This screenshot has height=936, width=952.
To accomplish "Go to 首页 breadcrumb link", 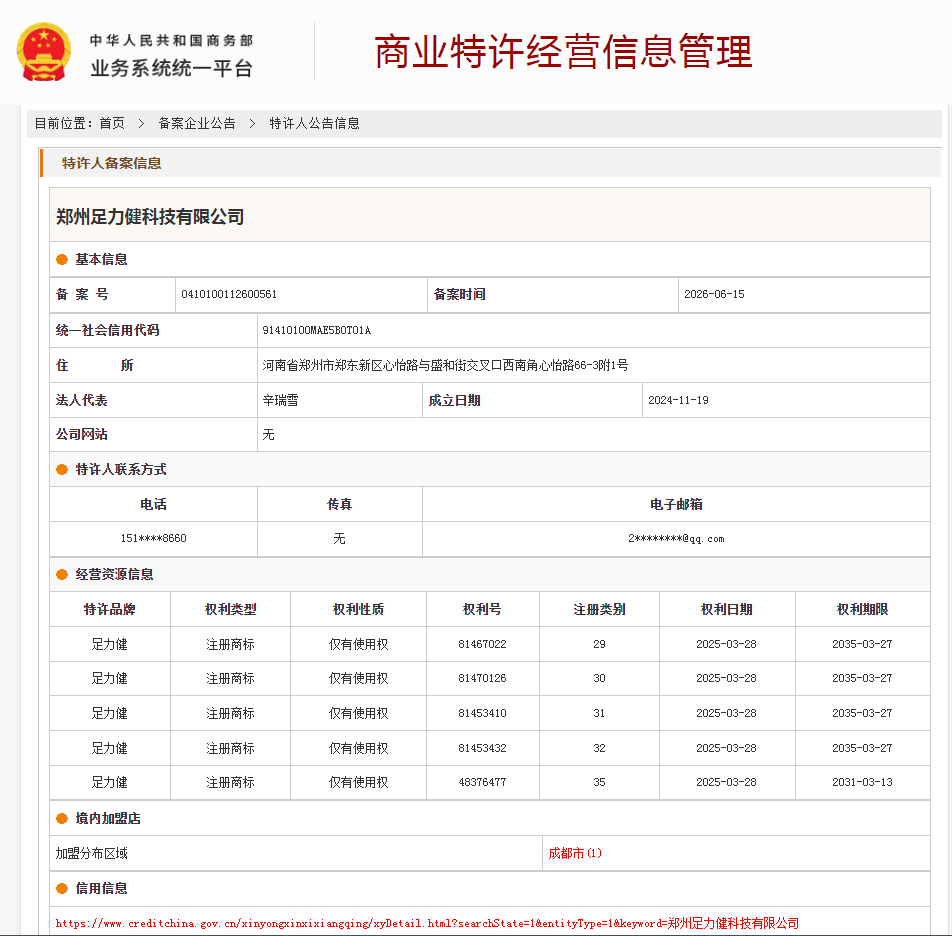I will 112,124.
